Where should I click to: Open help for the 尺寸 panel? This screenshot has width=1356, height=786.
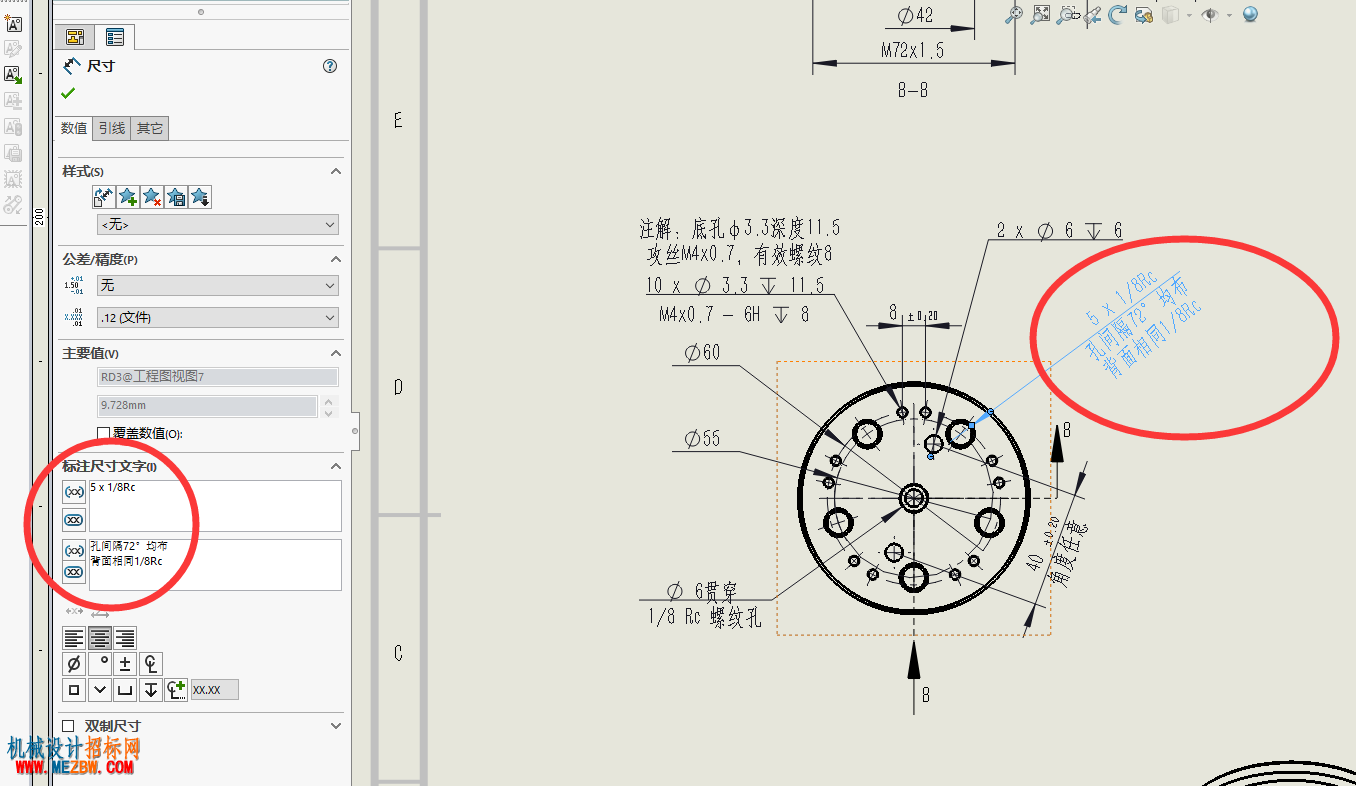tap(330, 66)
